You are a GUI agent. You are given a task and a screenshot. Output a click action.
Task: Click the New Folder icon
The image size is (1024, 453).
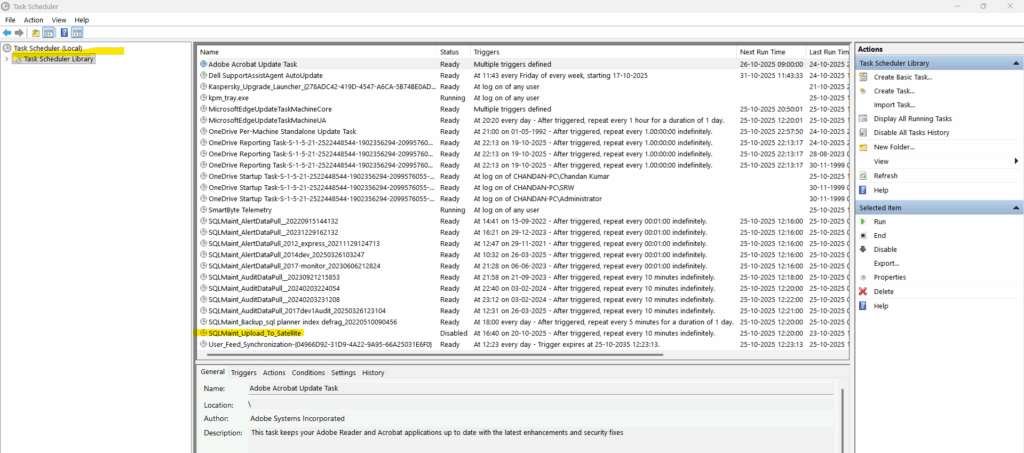coord(863,147)
